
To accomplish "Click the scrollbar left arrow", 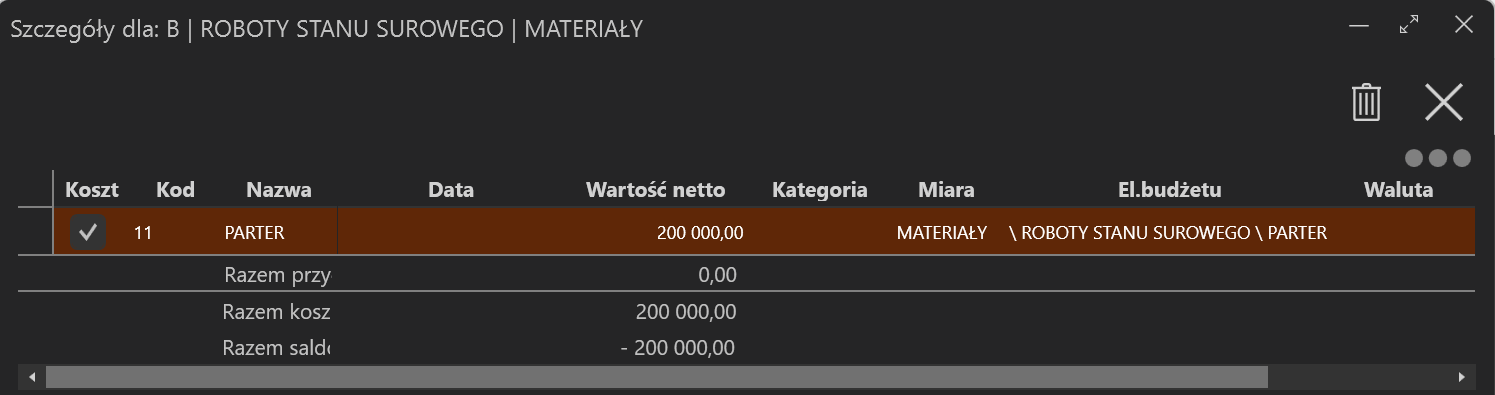I will click(x=31, y=377).
